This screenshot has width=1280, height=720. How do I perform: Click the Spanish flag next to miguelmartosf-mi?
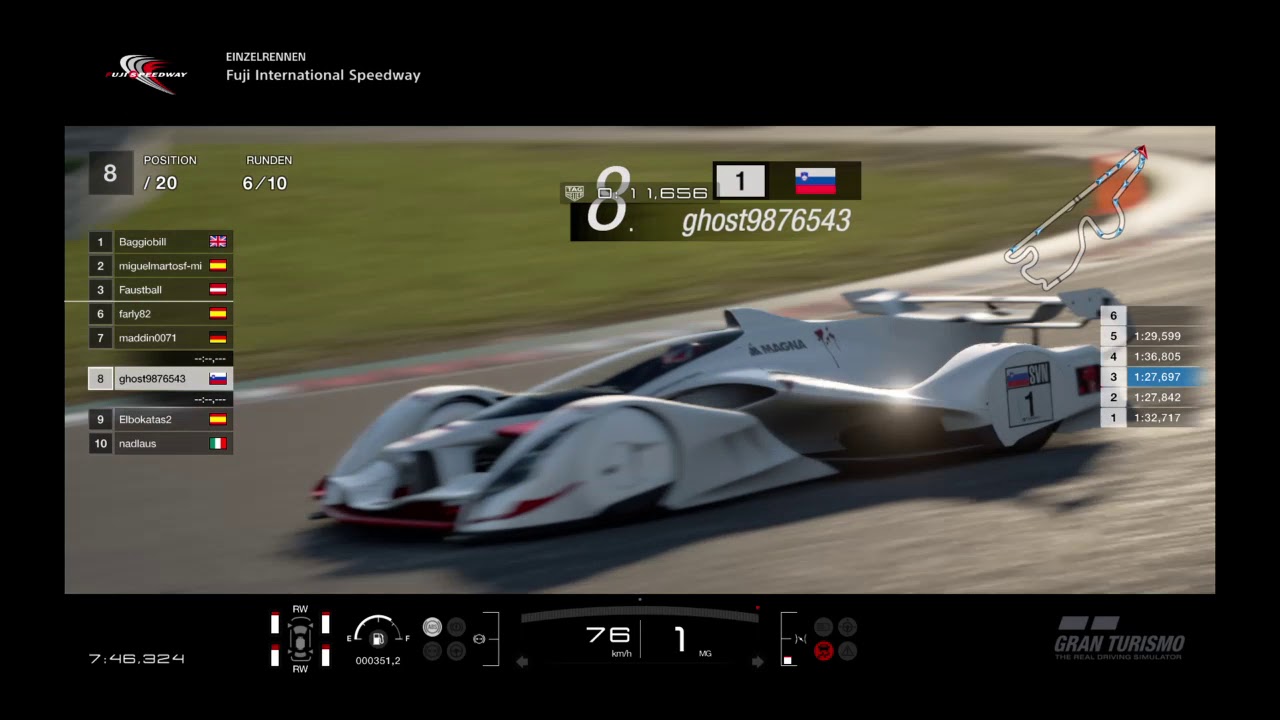tap(218, 266)
